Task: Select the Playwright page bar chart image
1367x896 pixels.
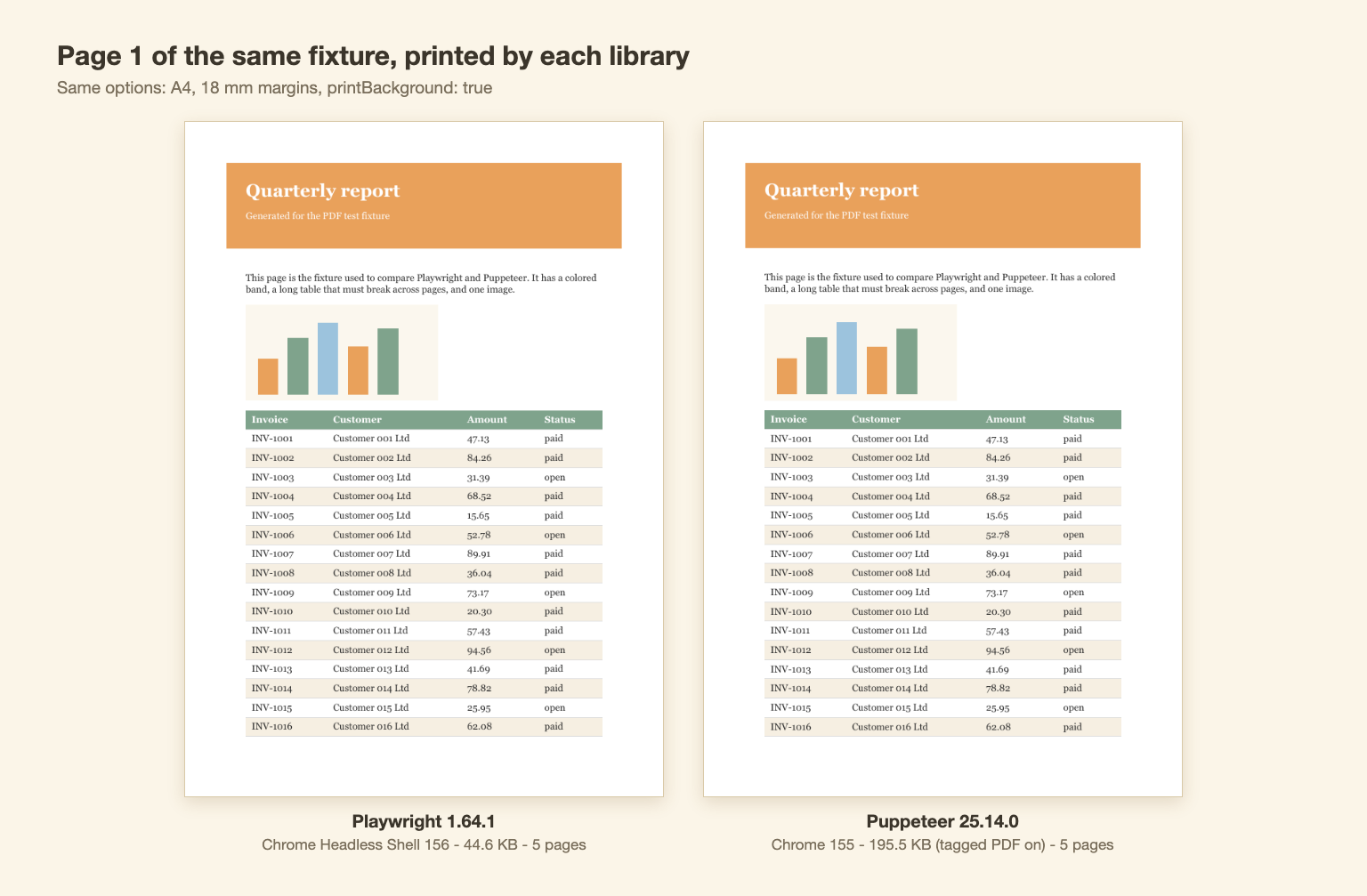Action: [342, 352]
